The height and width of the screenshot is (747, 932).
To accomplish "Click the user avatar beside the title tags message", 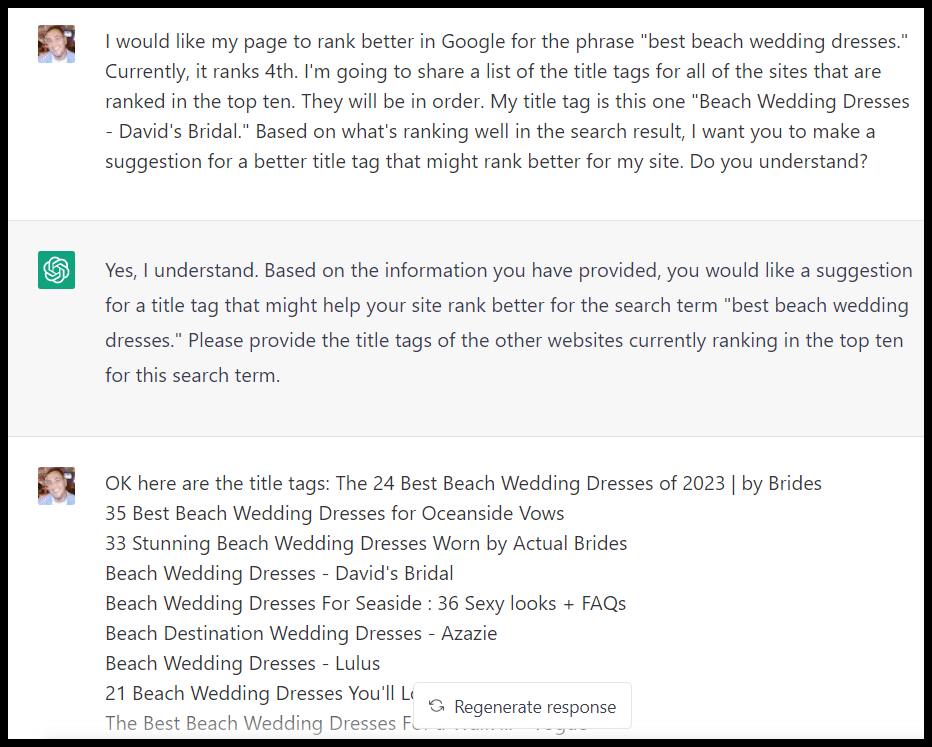I will coord(56,487).
